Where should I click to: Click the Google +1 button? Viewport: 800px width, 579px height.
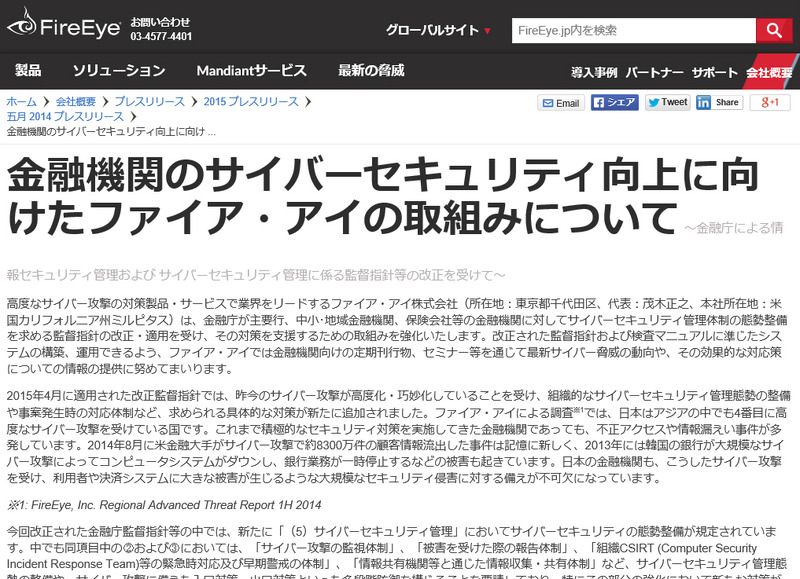coord(770,102)
